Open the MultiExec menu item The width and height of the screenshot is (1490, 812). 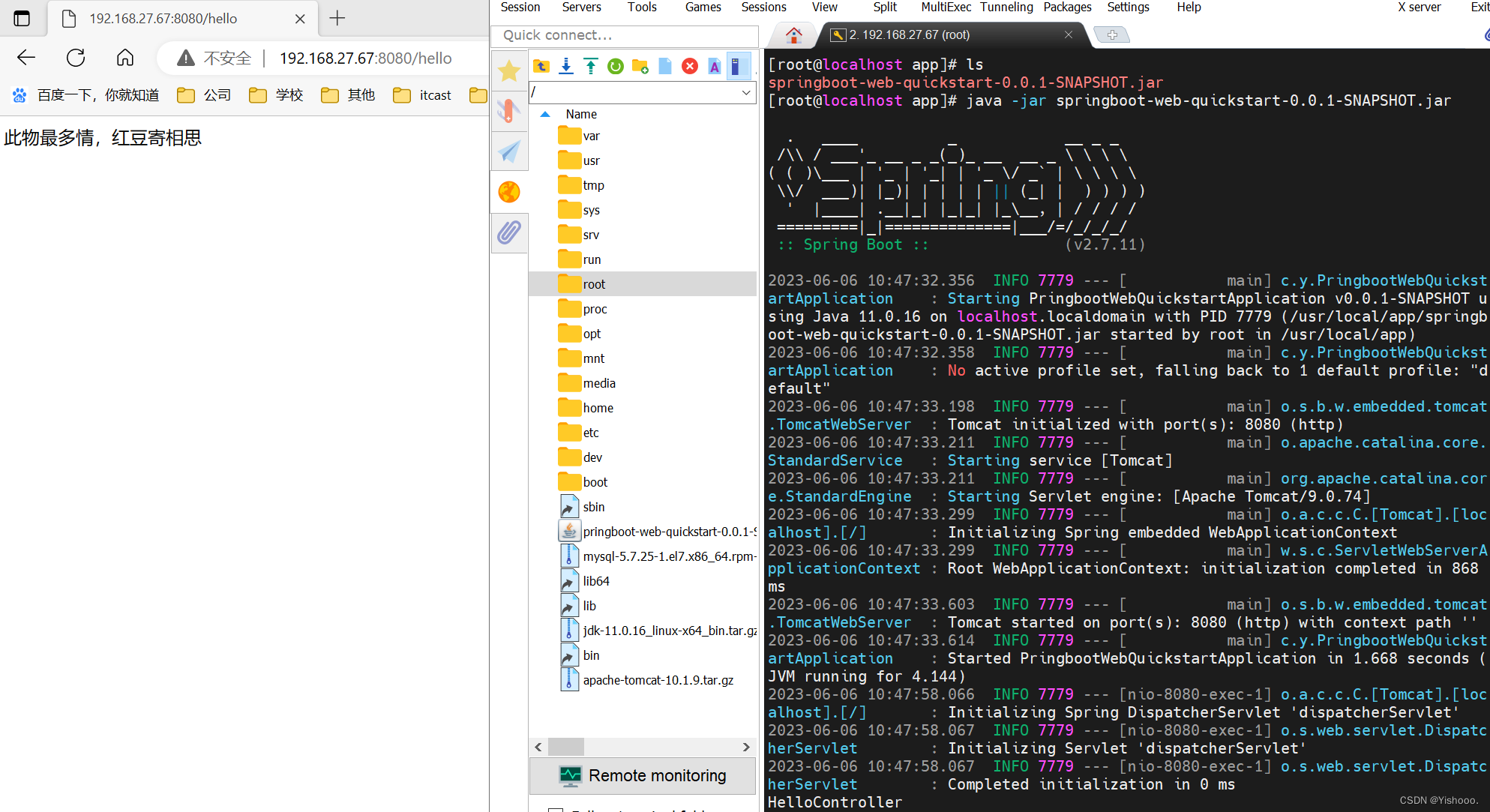(946, 7)
